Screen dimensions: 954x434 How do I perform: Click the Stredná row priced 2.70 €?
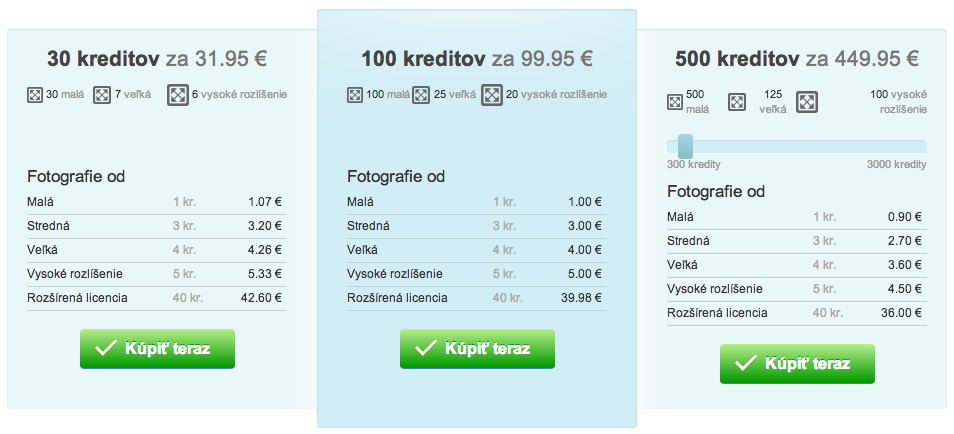click(797, 241)
